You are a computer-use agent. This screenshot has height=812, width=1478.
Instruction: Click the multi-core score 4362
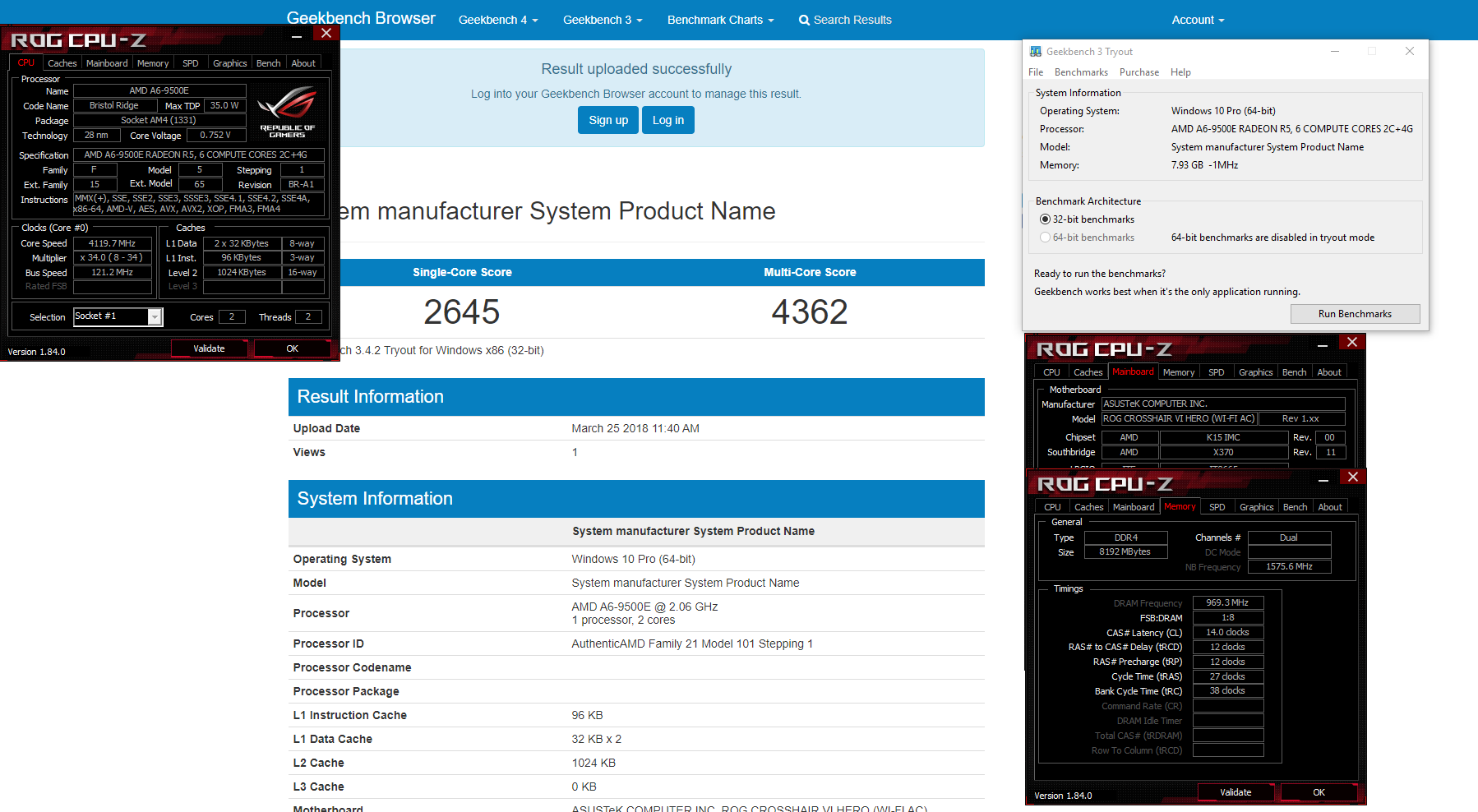(810, 311)
